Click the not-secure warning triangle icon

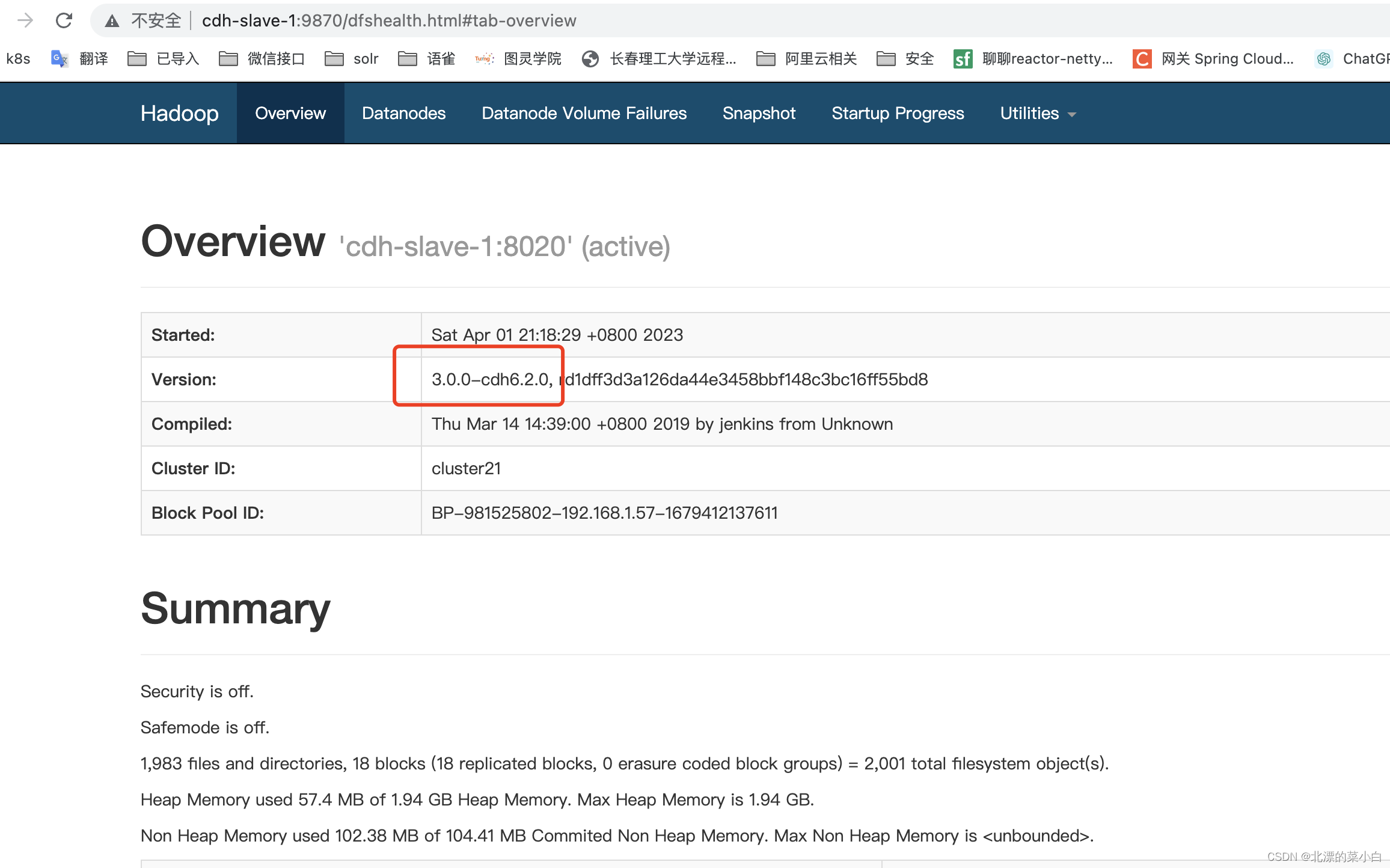point(112,21)
